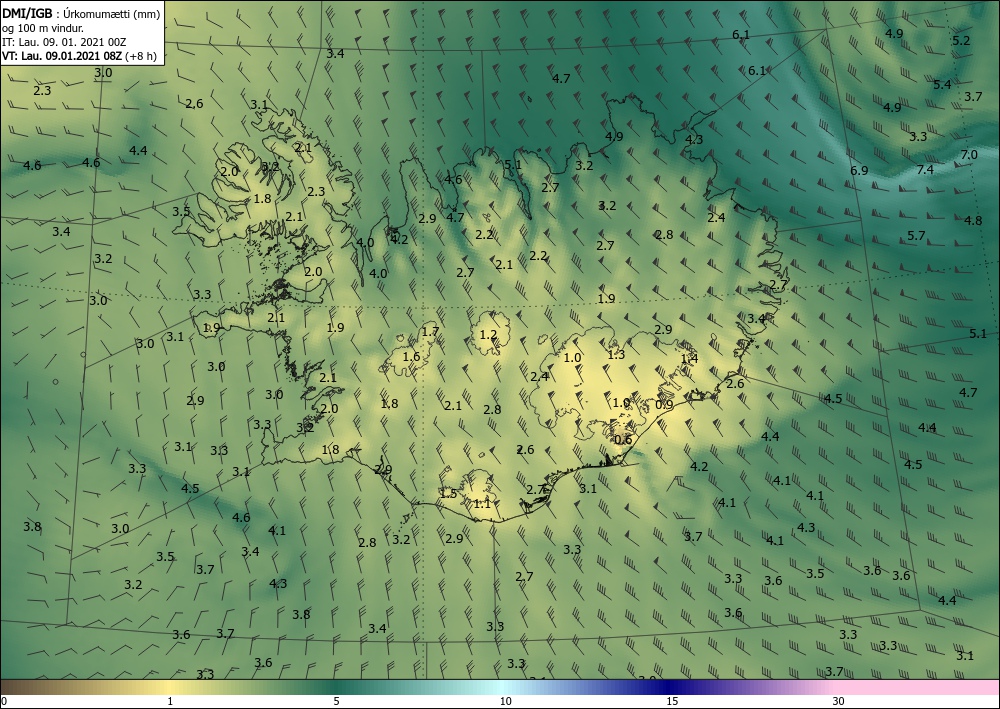The height and width of the screenshot is (709, 1000).
Task: Click the 1.1 value on the map
Action: [x=482, y=504]
